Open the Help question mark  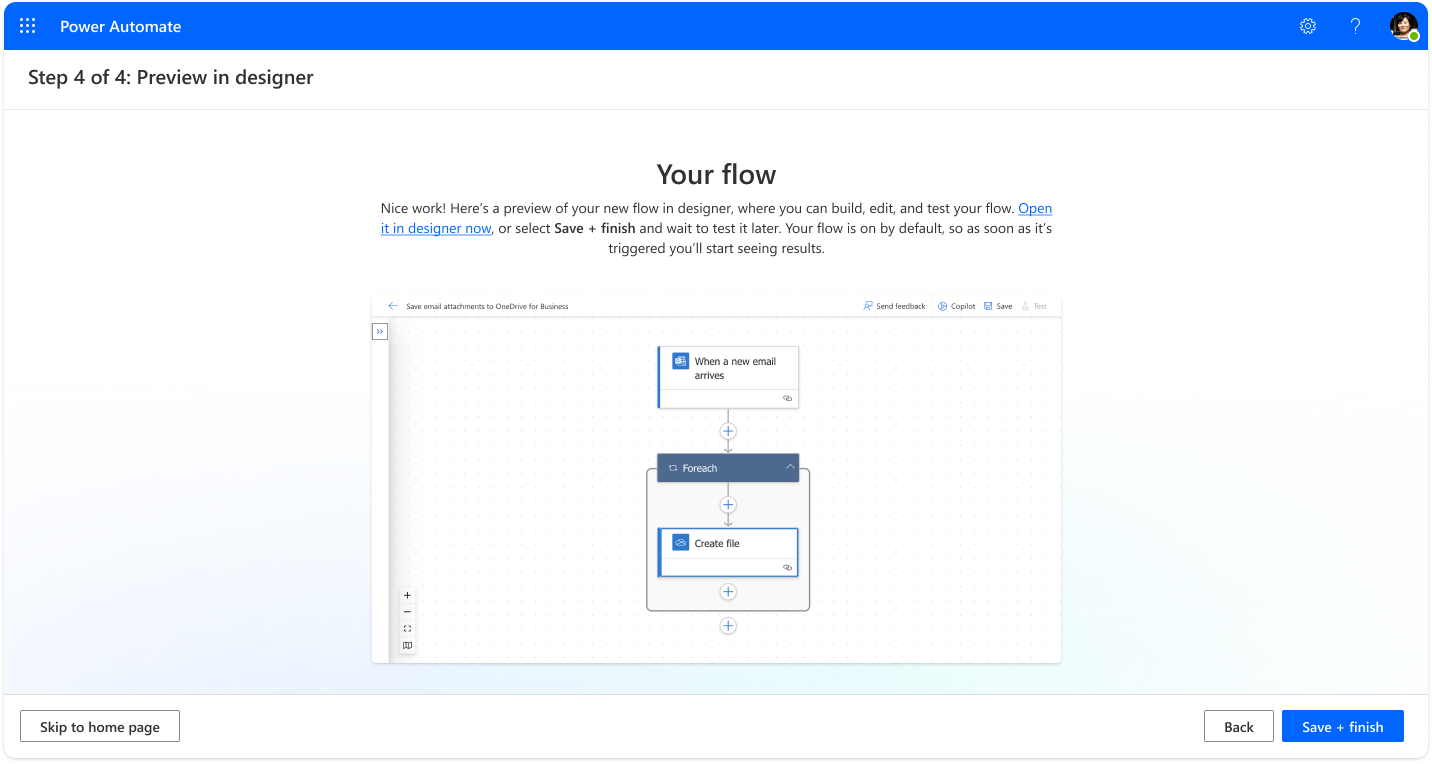[1356, 27]
